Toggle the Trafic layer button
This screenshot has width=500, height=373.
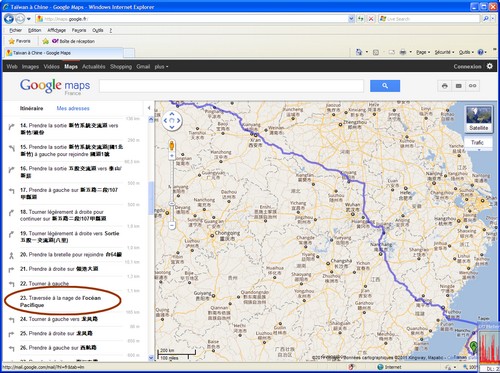click(477, 143)
